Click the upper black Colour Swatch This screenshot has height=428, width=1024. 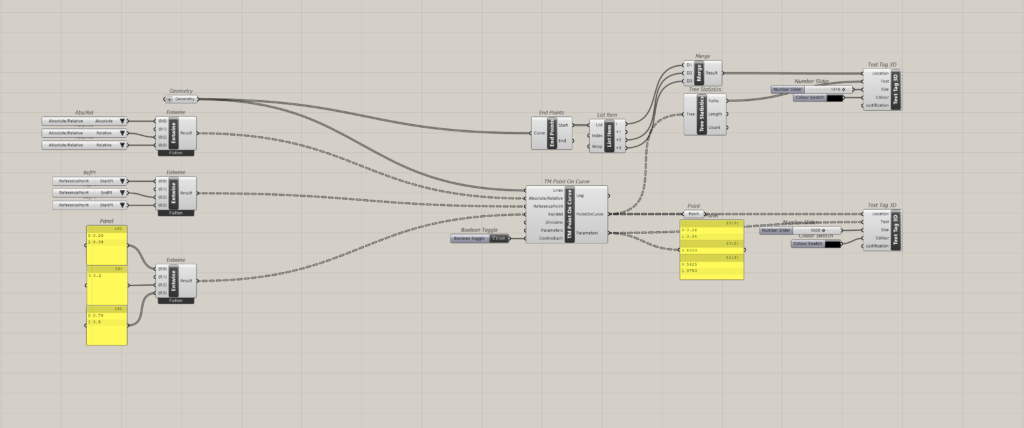(835, 98)
